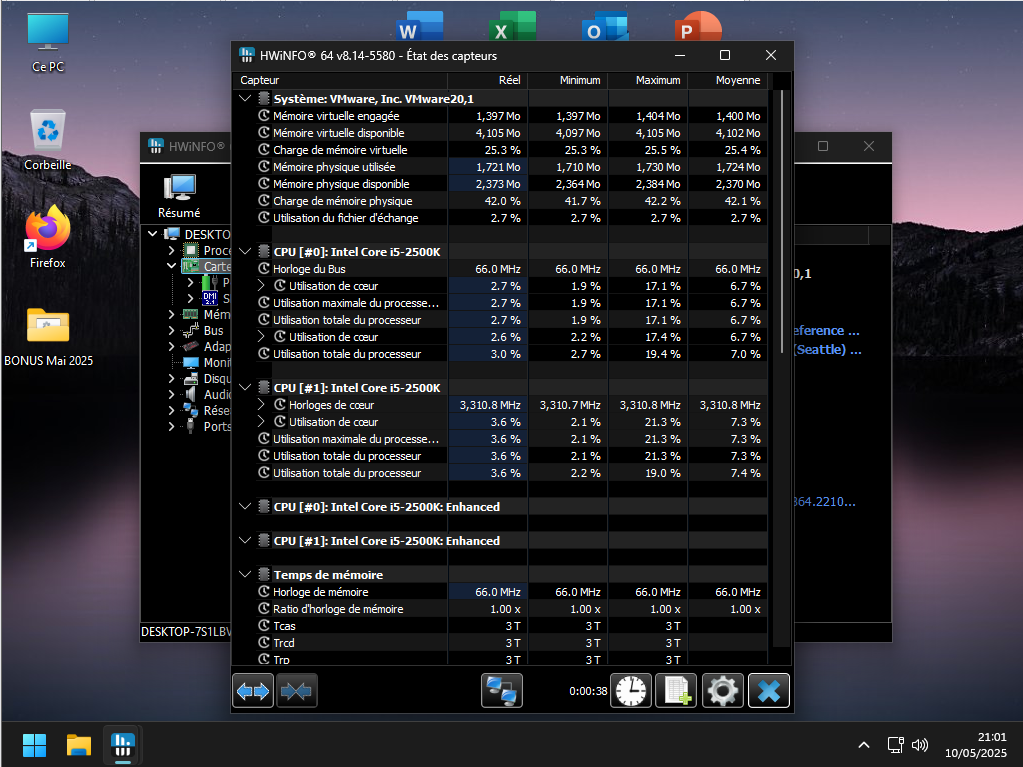Select the 'Tcas' sensor row
This screenshot has height=767, width=1023.
coord(500,625)
